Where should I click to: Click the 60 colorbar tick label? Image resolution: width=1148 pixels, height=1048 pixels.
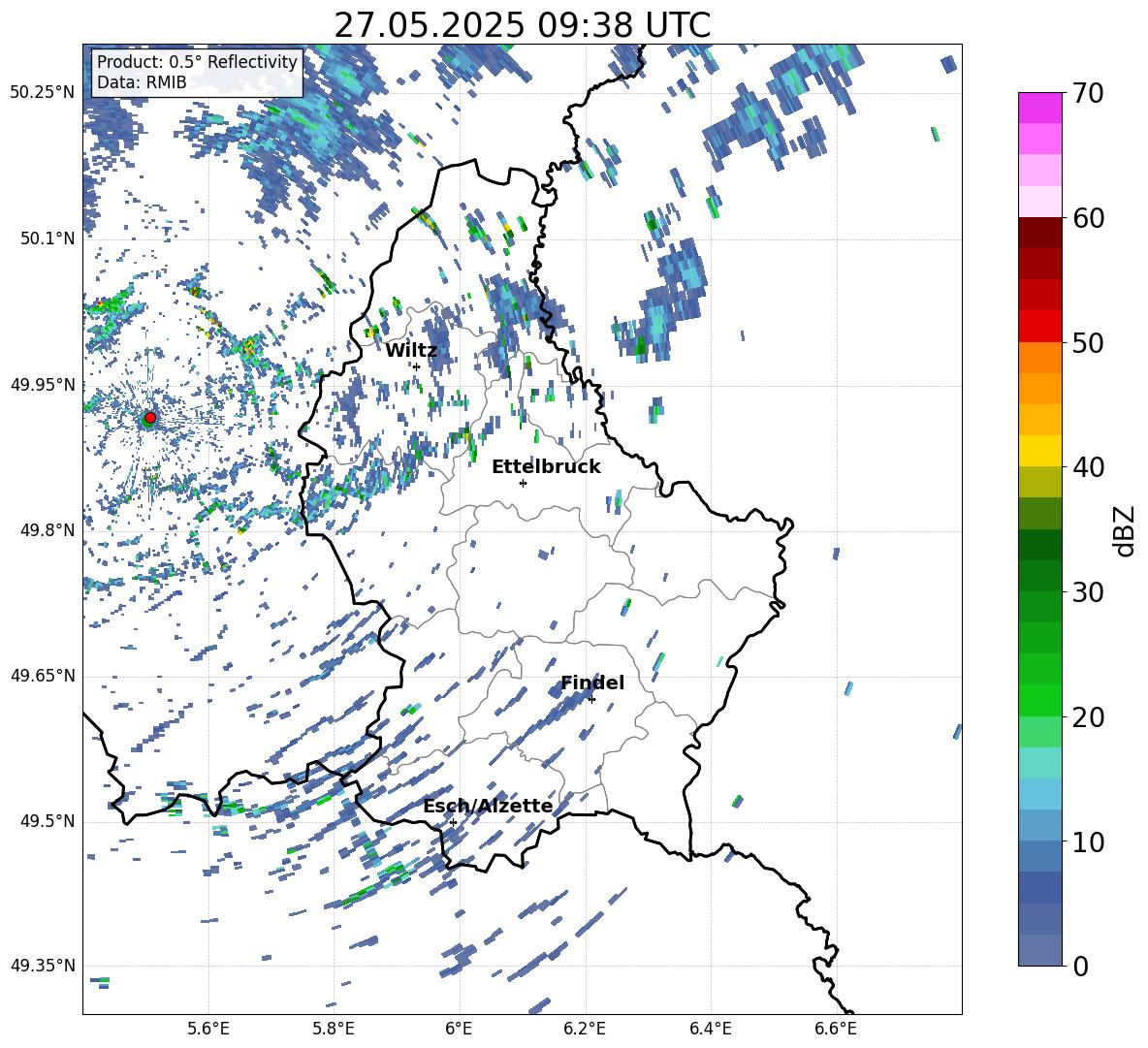[1087, 218]
